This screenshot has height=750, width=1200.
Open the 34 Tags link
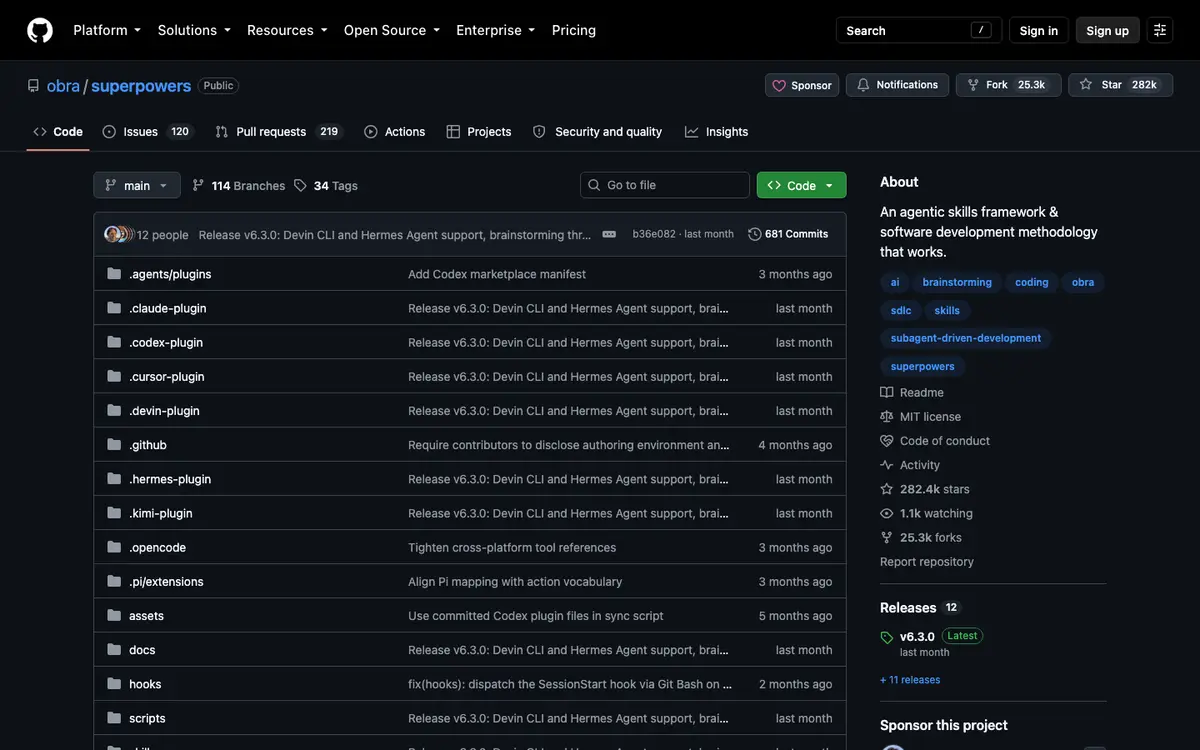click(x=326, y=185)
